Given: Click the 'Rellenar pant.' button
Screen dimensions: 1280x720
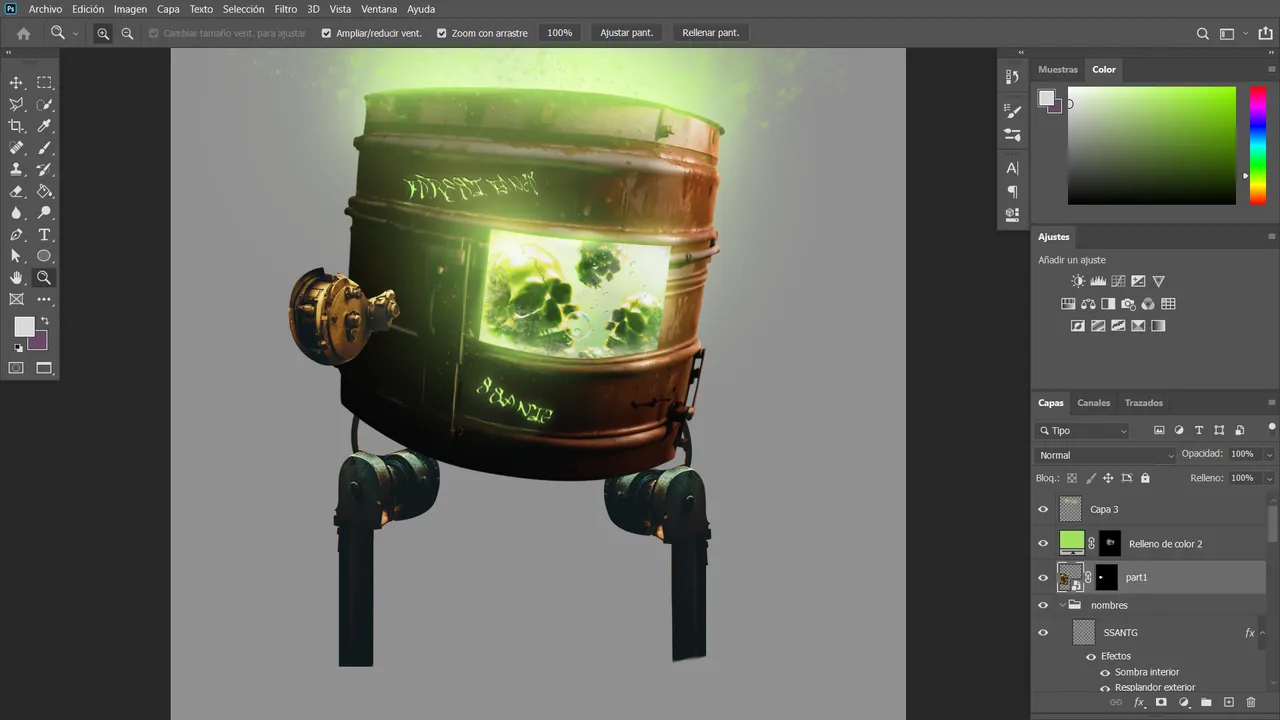Looking at the screenshot, I should (x=711, y=33).
